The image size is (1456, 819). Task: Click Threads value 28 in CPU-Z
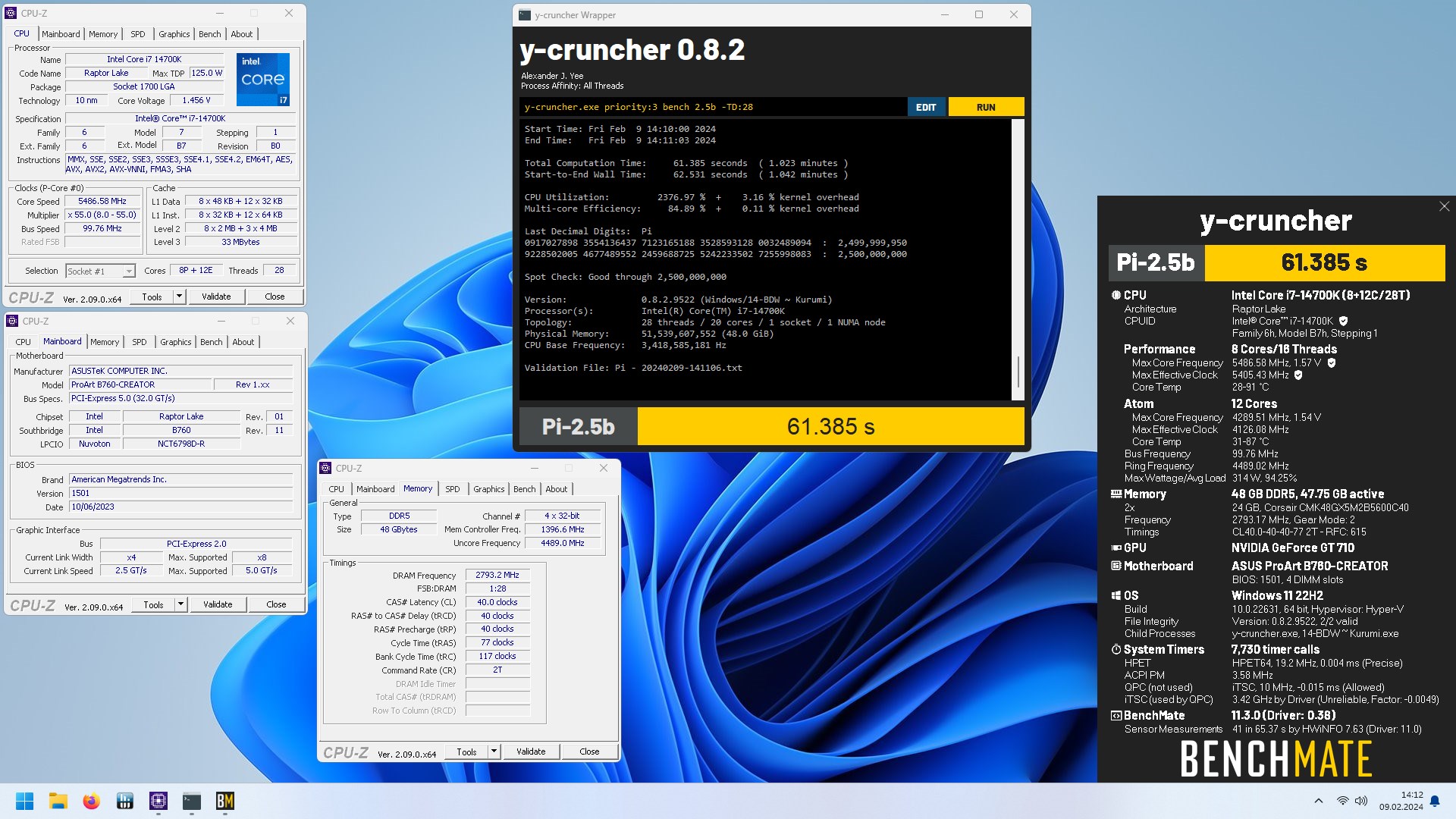[x=279, y=270]
